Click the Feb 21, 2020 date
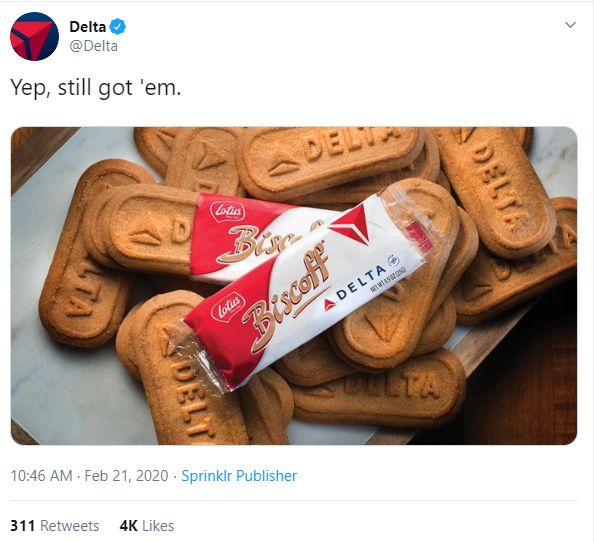This screenshot has height=542, width=594. coord(126,476)
